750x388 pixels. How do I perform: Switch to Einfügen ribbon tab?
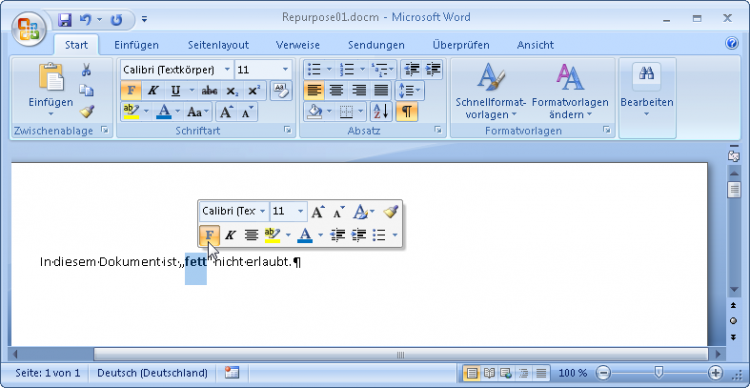[136, 45]
